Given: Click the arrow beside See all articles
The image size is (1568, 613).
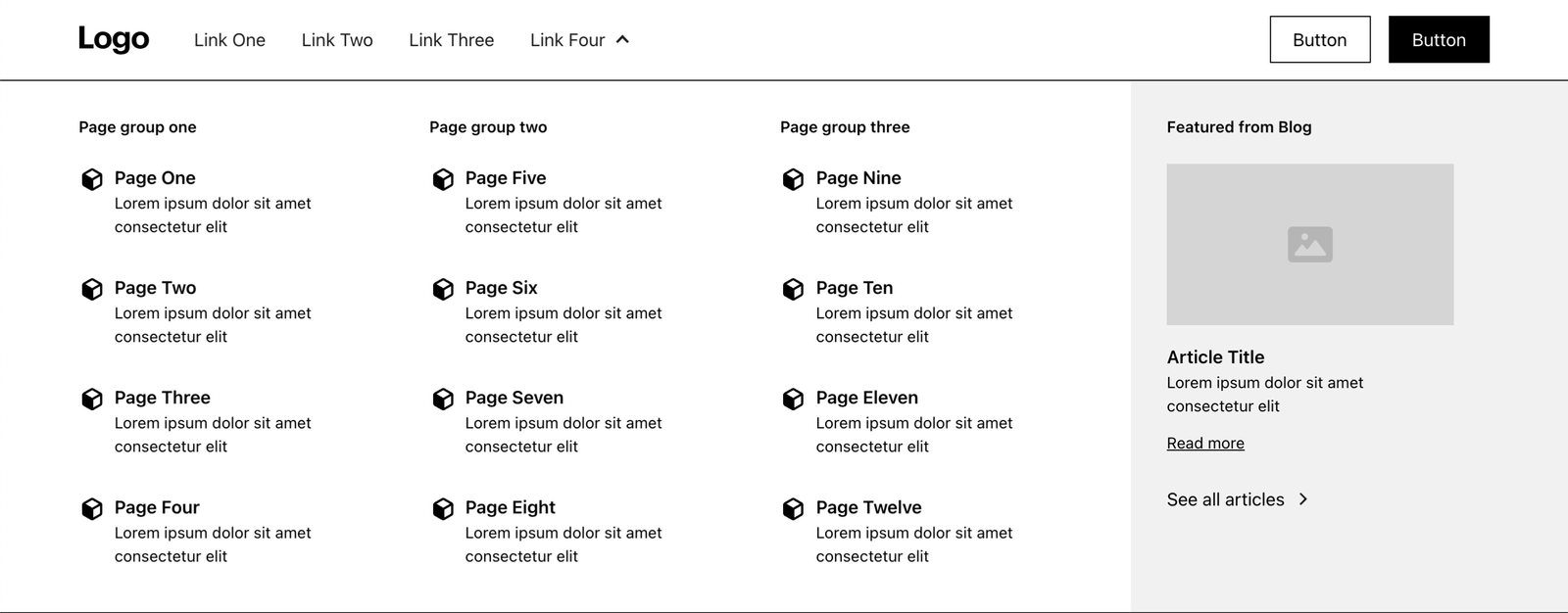Looking at the screenshot, I should [x=1303, y=499].
